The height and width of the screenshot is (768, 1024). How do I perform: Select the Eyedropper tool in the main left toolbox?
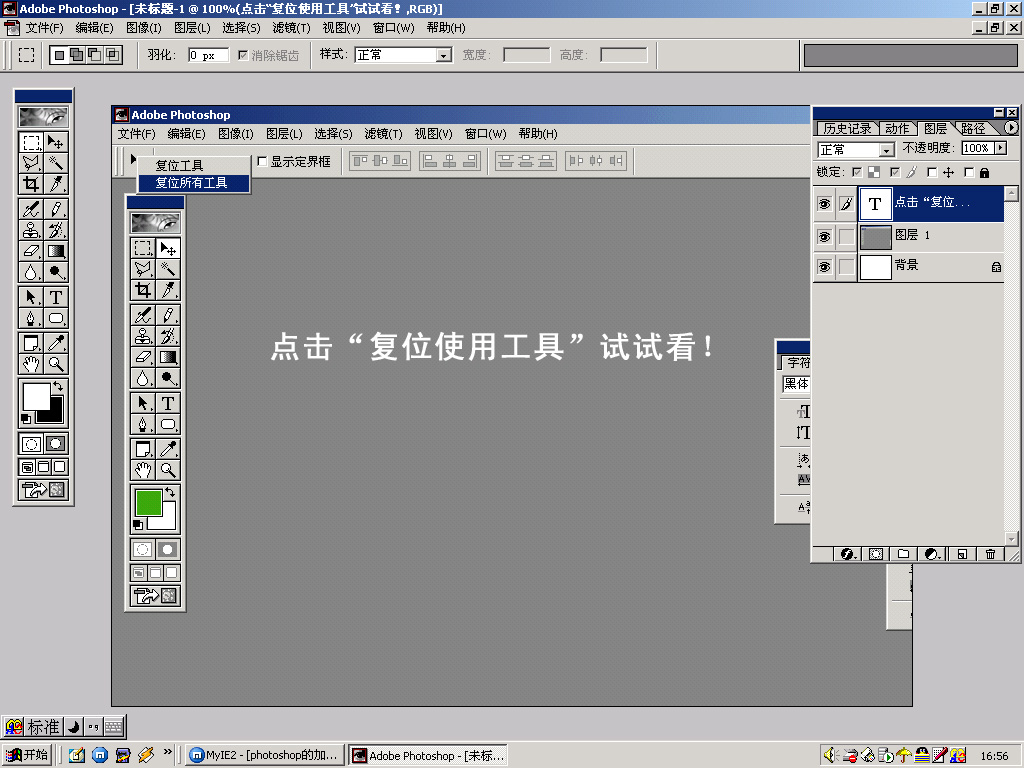[x=56, y=343]
